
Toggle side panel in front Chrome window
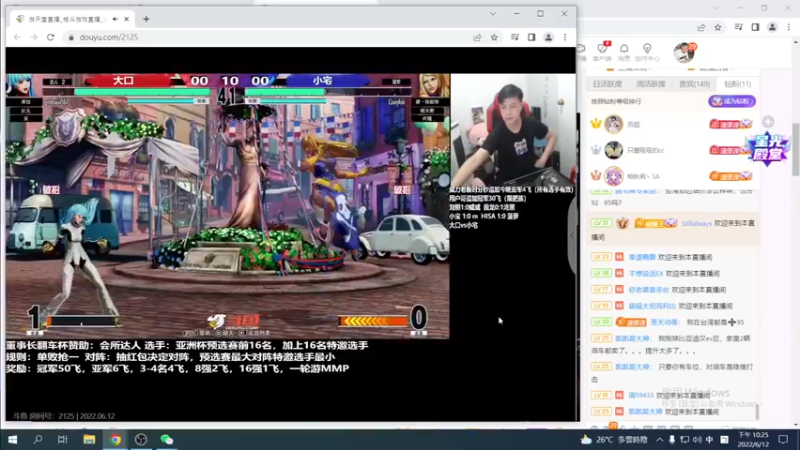pos(532,37)
